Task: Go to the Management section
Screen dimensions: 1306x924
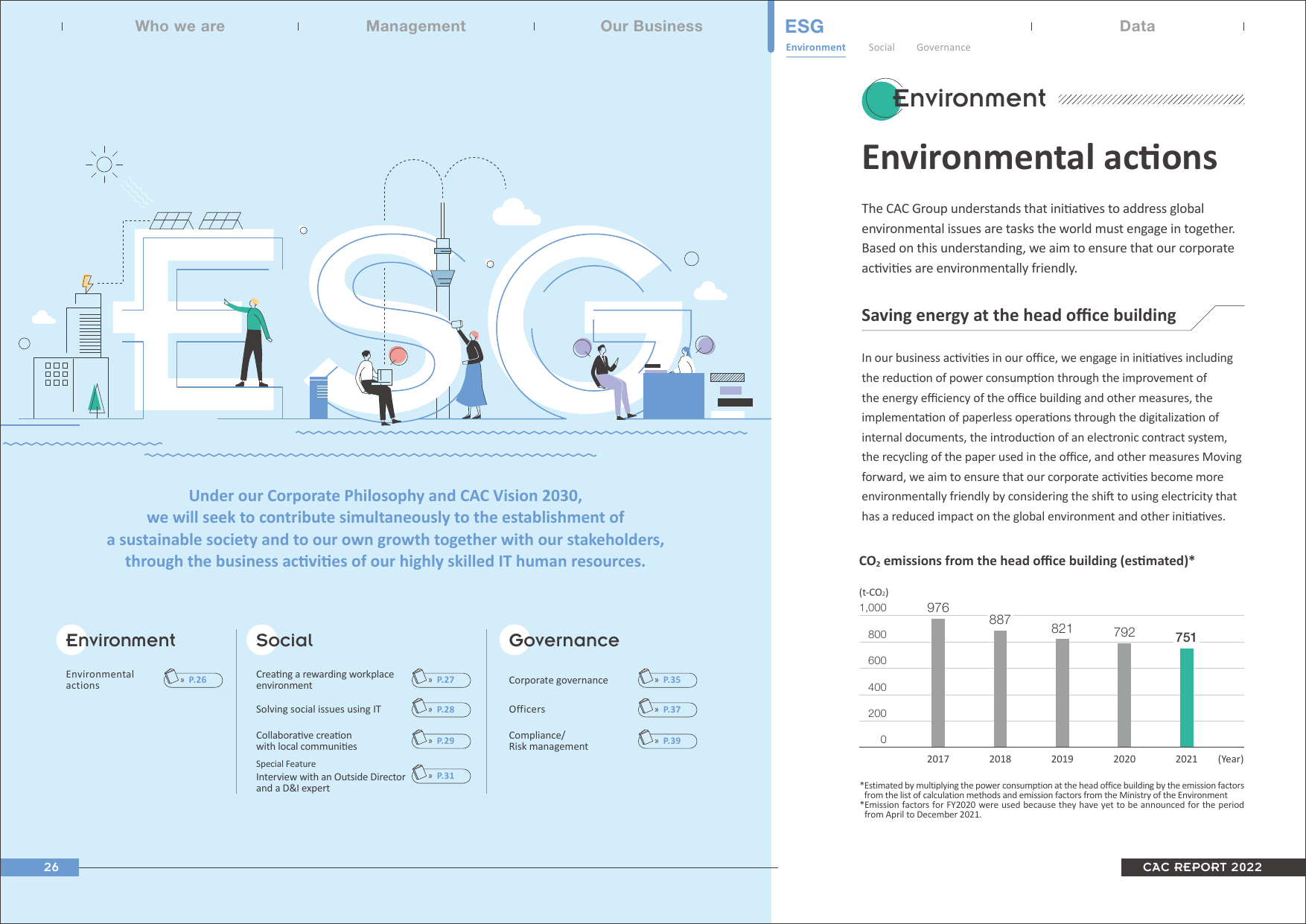Action: (415, 26)
